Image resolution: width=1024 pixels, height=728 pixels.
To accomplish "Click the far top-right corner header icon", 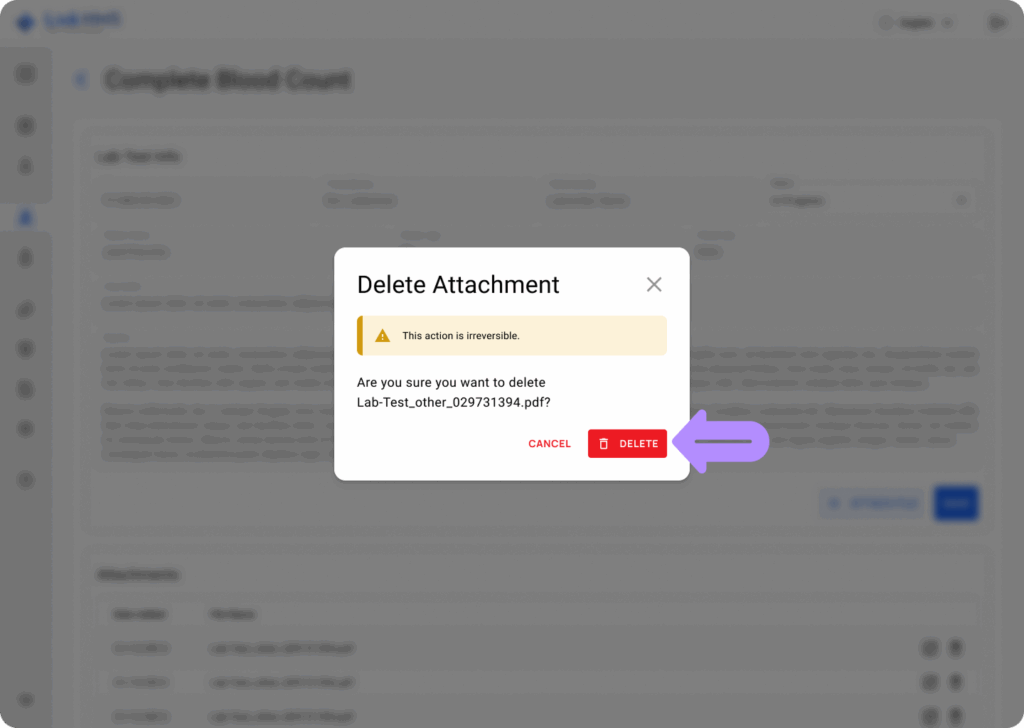I will point(997,23).
